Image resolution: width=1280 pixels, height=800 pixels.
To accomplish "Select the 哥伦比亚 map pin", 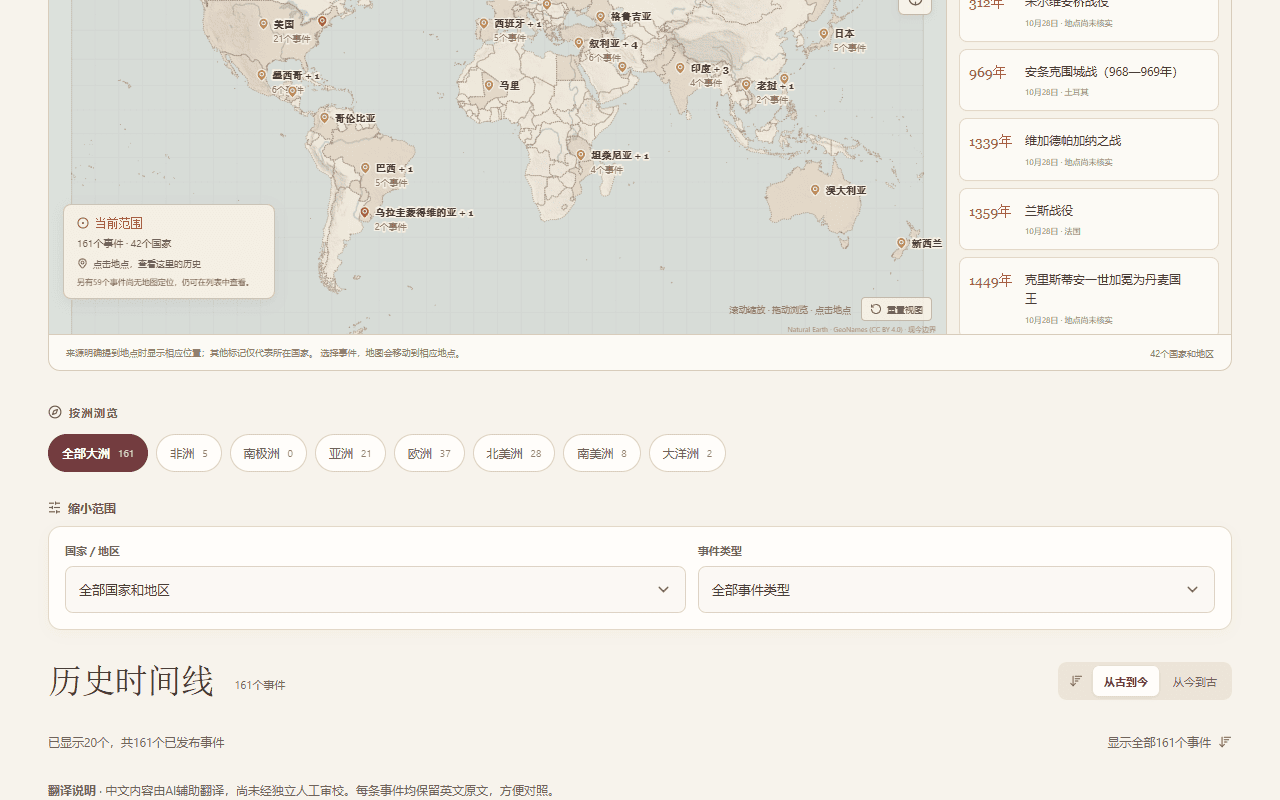I will (324, 118).
